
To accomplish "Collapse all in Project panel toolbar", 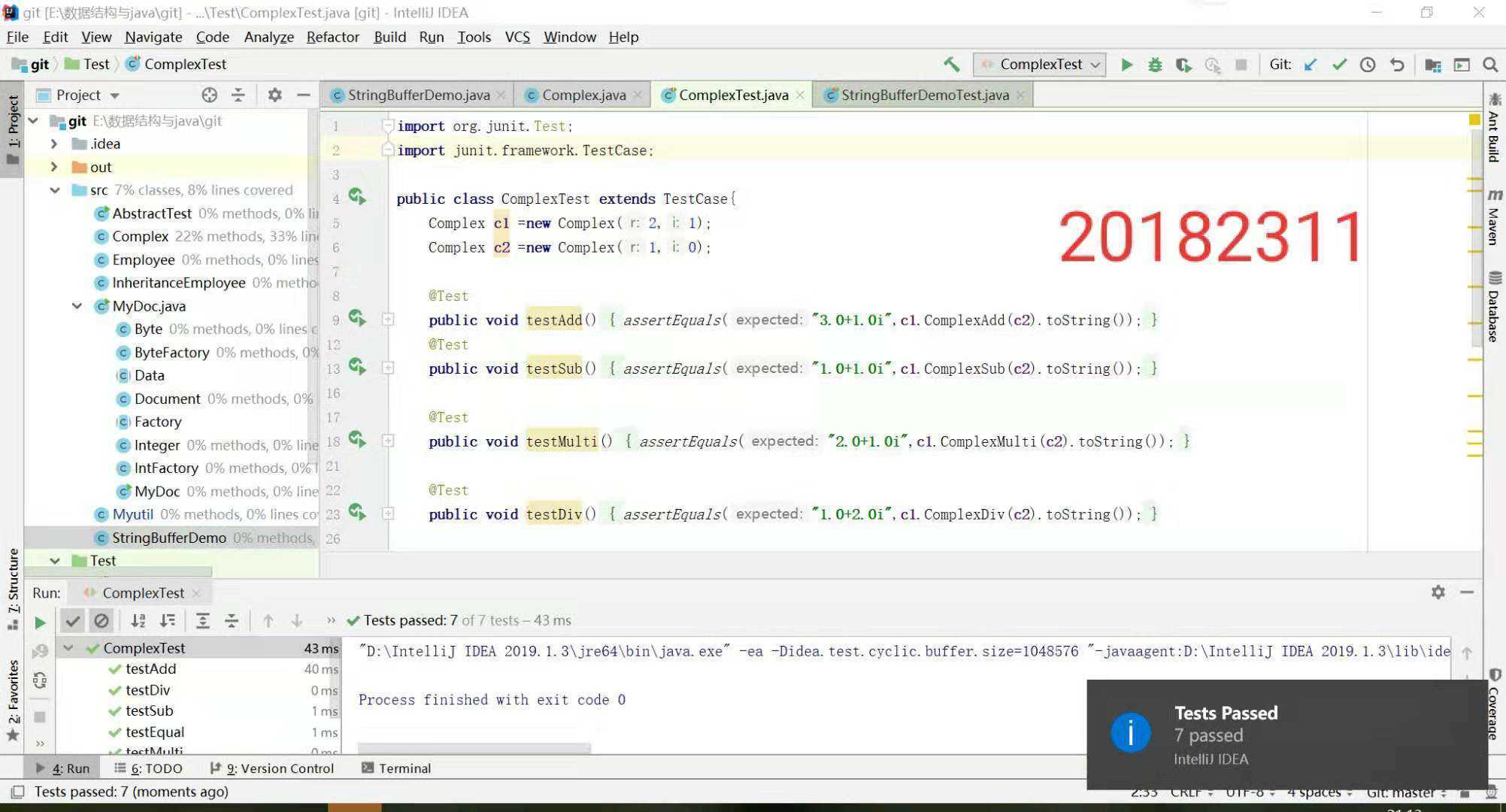I will pyautogui.click(x=238, y=95).
